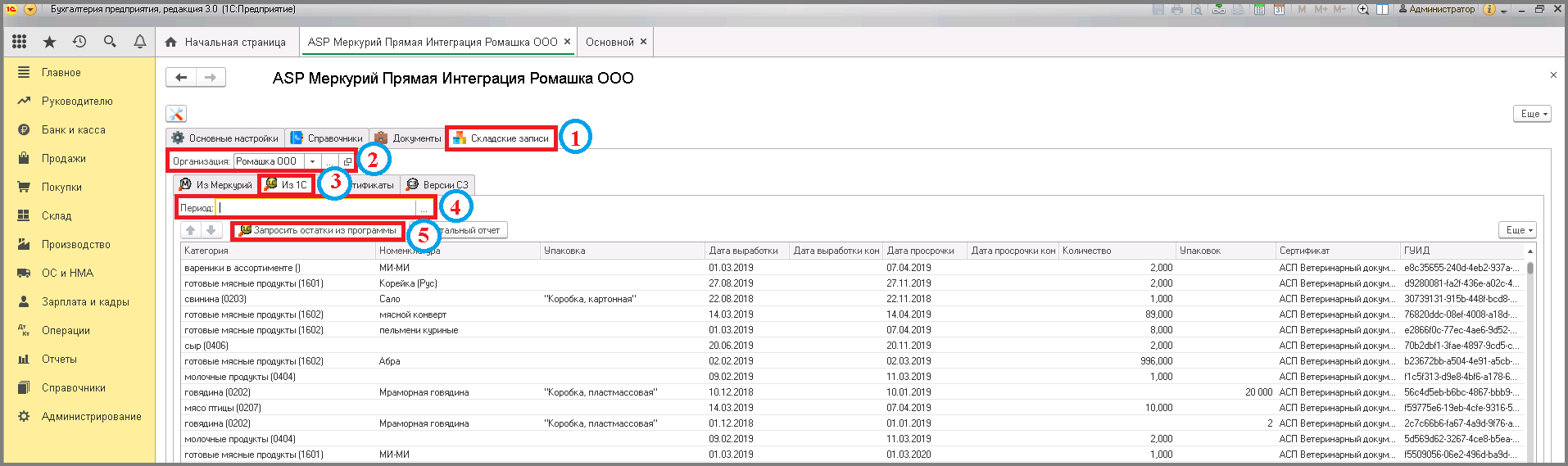This screenshot has height=466, width=1568.
Task: Switch to Справочники tab
Action: pos(327,138)
